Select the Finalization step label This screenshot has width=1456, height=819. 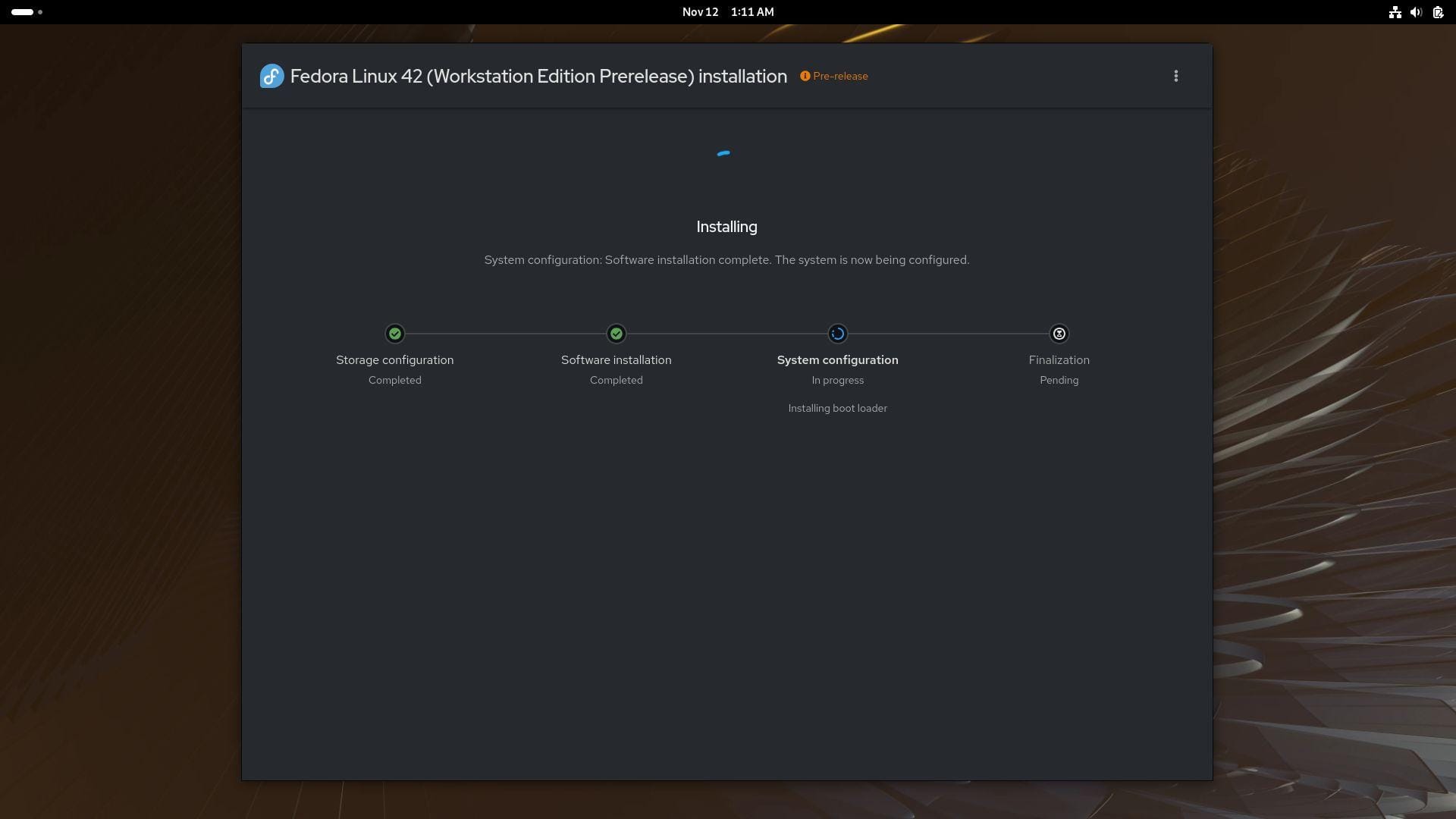(1059, 360)
